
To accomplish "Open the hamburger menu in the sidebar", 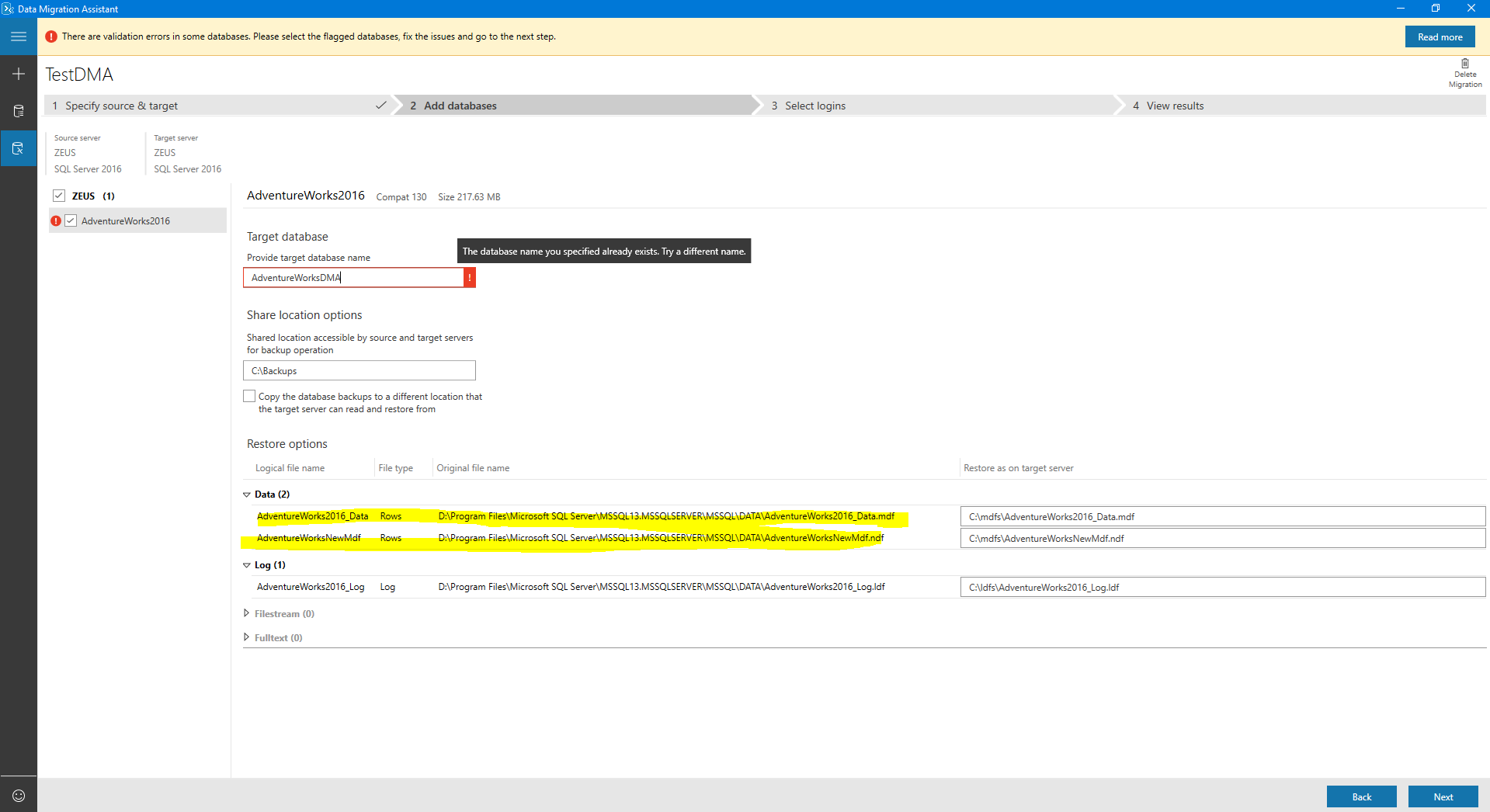I will [x=19, y=36].
